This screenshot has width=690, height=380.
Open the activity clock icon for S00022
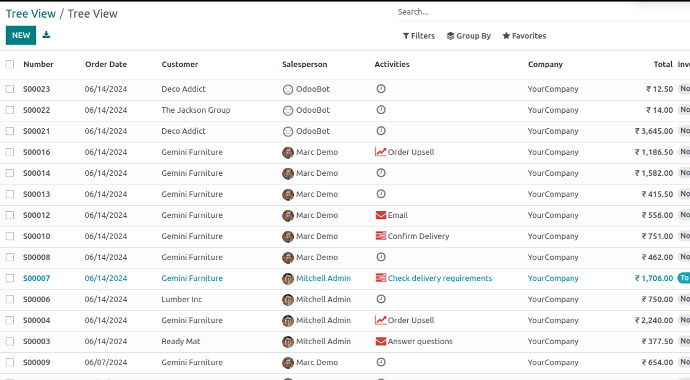381,110
